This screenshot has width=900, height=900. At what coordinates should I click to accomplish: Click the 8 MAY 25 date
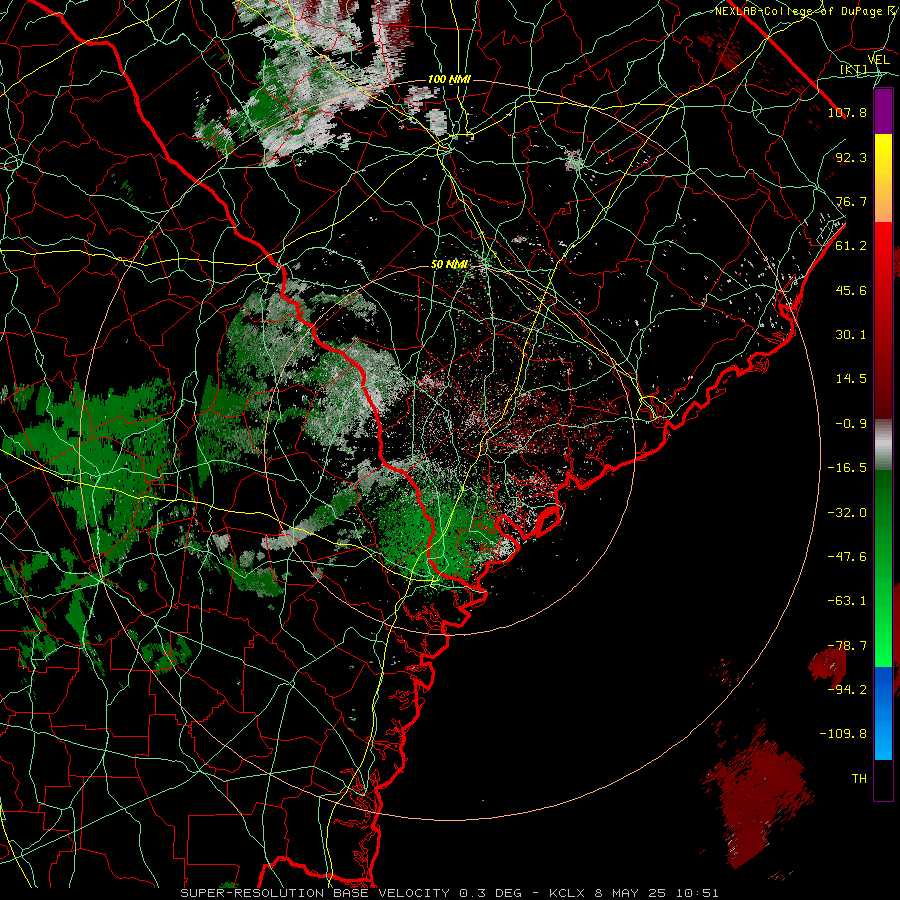tap(631, 893)
